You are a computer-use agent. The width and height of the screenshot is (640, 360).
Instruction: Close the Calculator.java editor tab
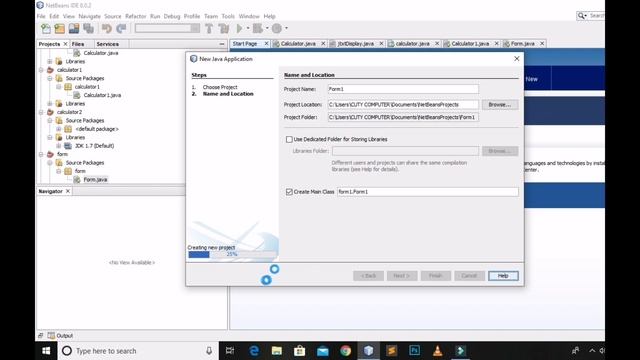pyautogui.click(x=323, y=43)
